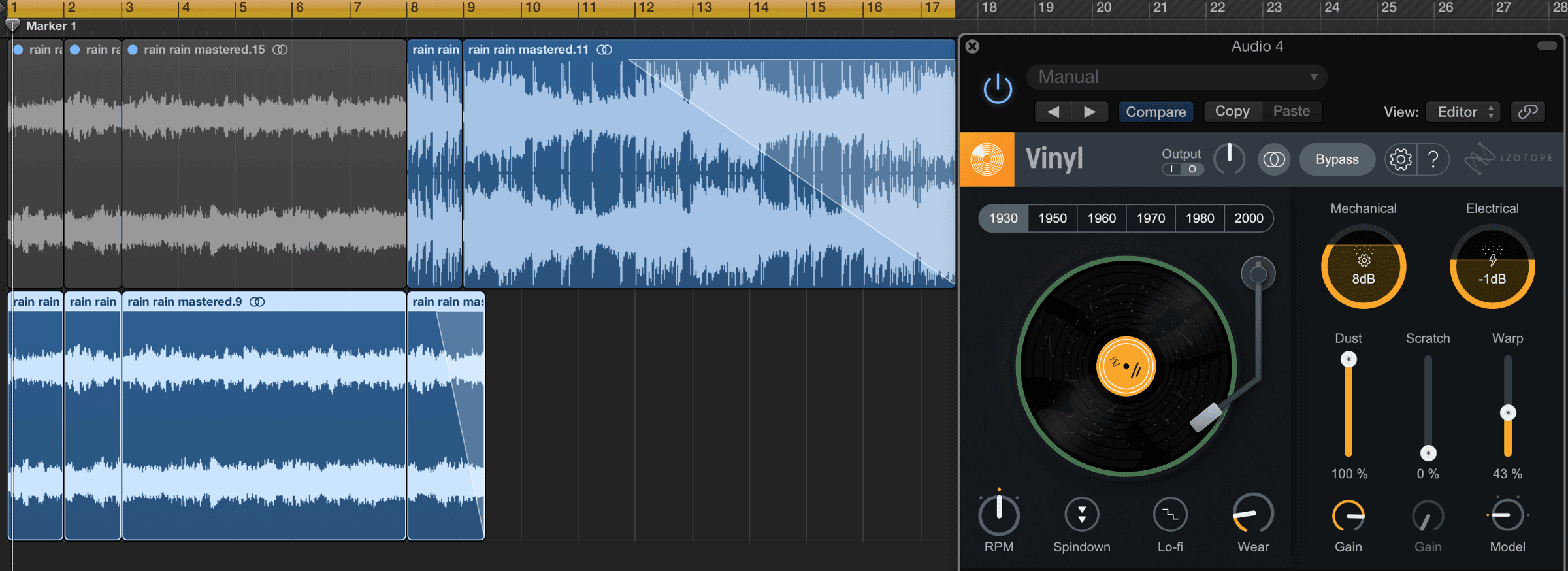Click the link chain icon
Screen dimensions: 1568x571
click(x=1527, y=112)
